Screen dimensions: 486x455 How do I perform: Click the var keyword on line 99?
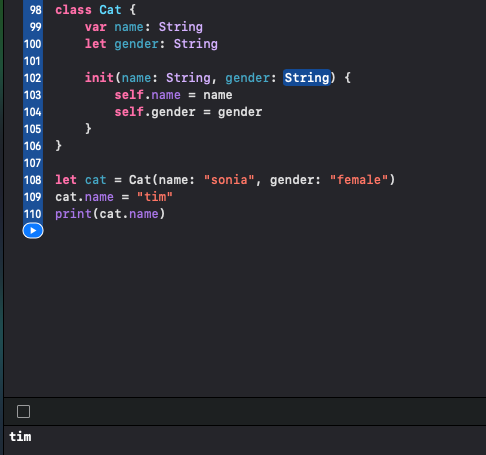coord(96,27)
